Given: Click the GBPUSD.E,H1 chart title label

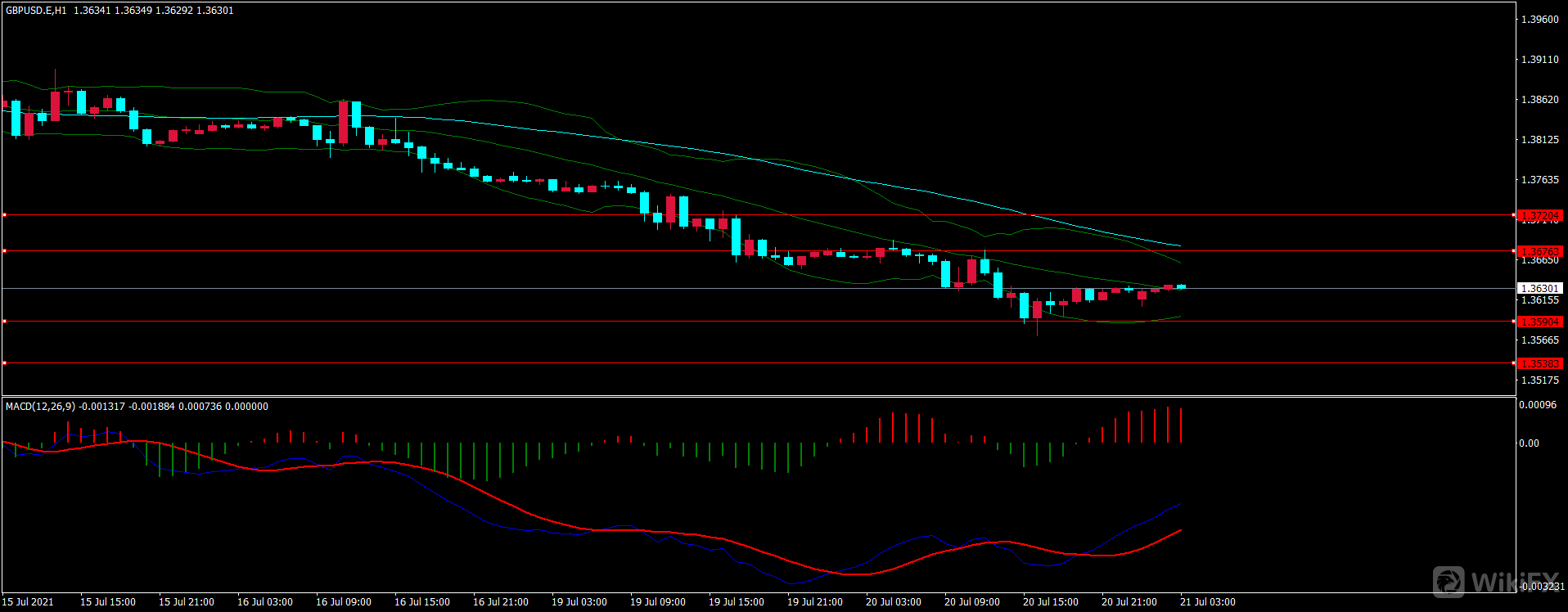Looking at the screenshot, I should coord(36,11).
